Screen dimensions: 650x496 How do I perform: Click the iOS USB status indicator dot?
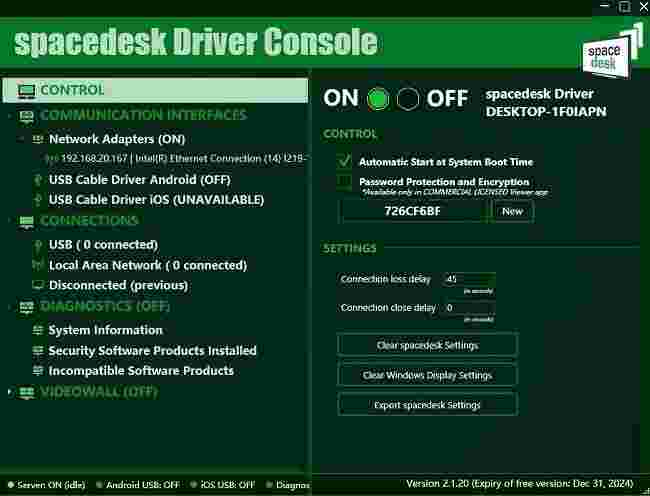193,484
